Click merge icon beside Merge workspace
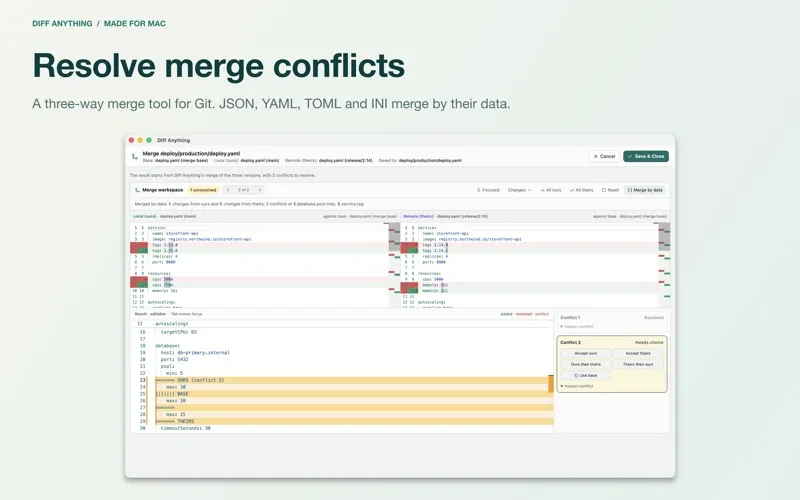This screenshot has height=500, width=800. pos(137,190)
